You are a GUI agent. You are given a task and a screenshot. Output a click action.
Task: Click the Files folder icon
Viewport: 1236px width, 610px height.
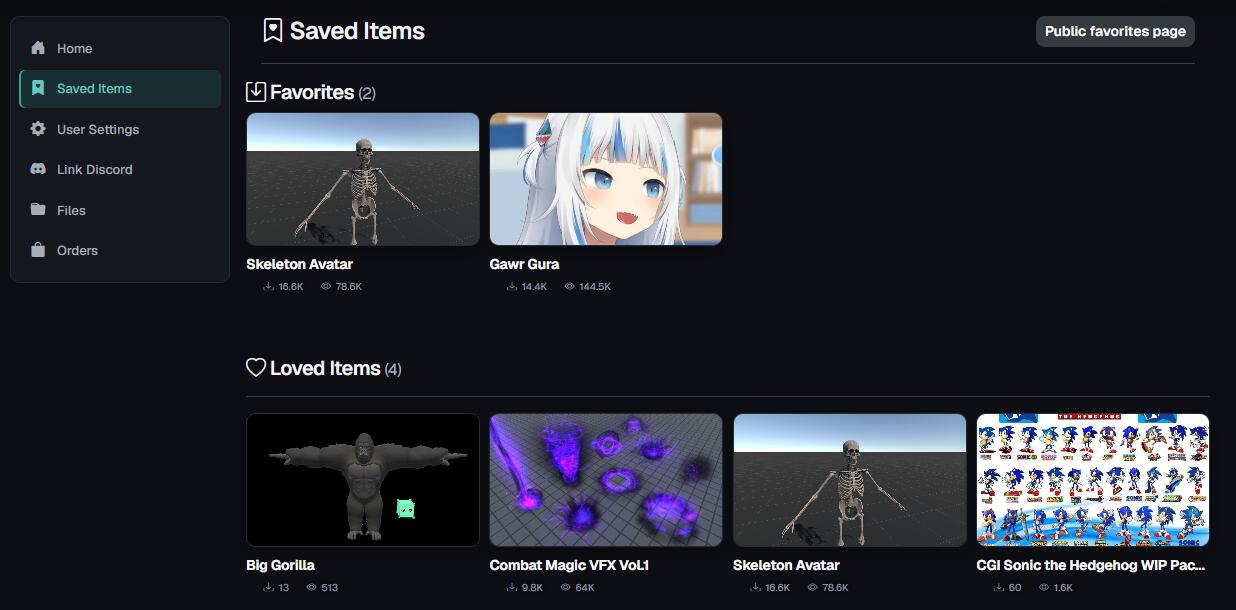click(x=38, y=210)
